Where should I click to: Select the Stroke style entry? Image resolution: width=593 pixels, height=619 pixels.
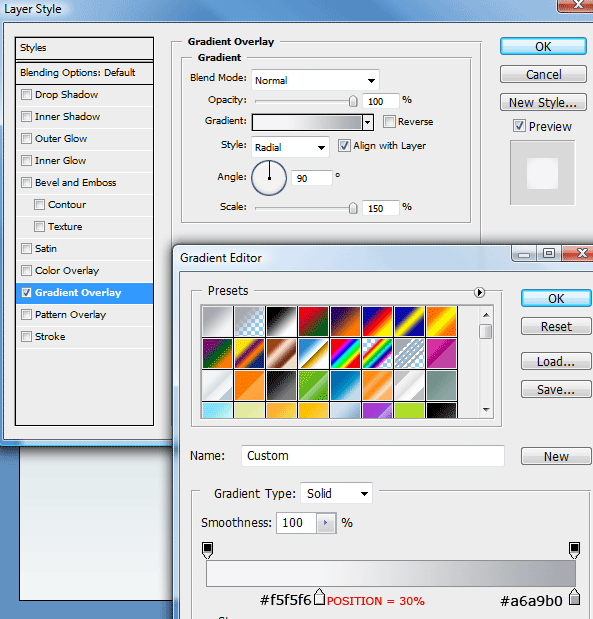click(84, 337)
